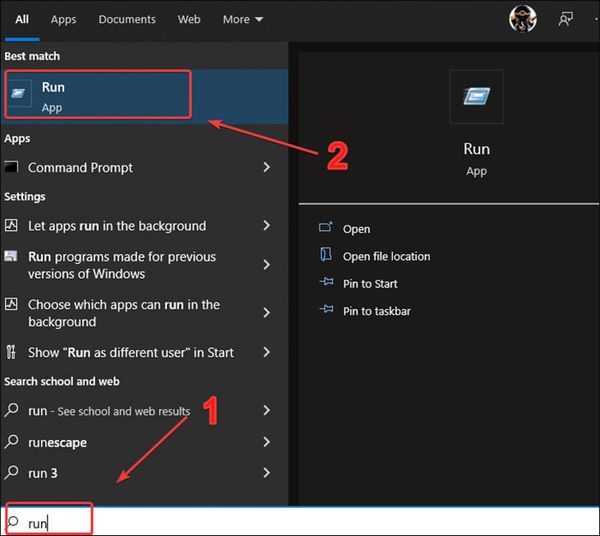Click the Command Prompt icon

(12, 168)
